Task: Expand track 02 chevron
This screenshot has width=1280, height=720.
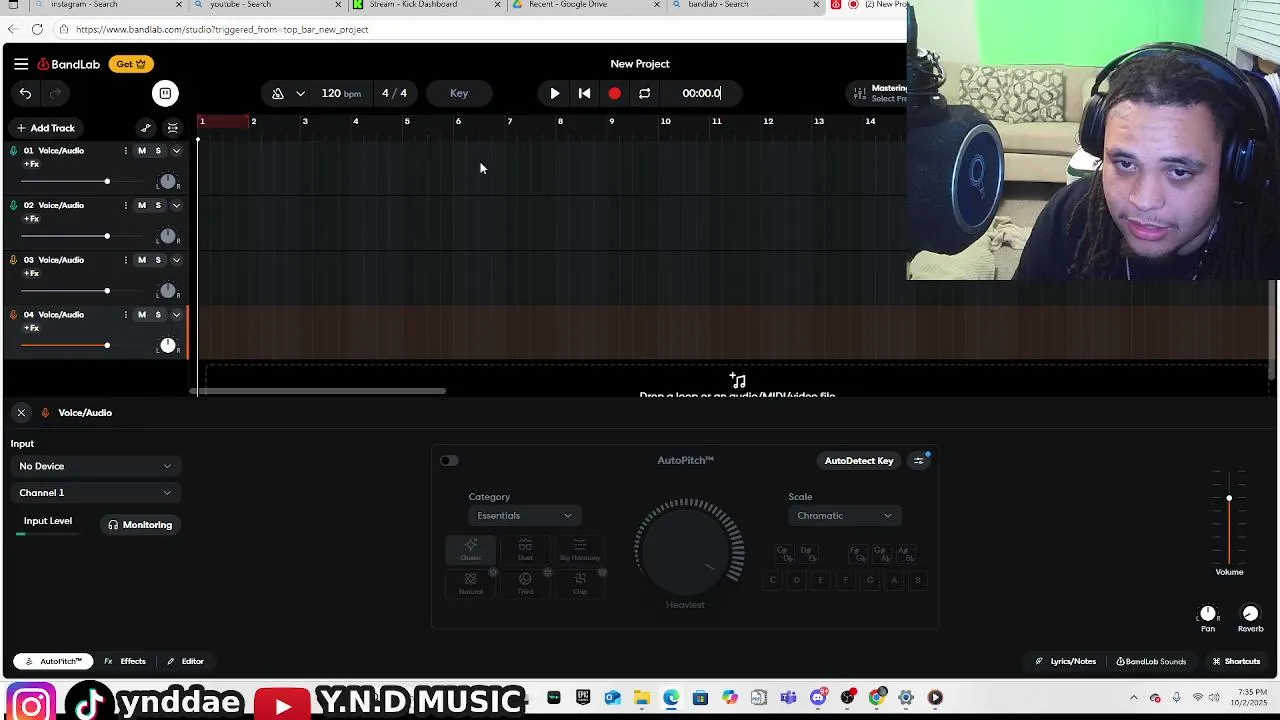Action: pyautogui.click(x=176, y=205)
